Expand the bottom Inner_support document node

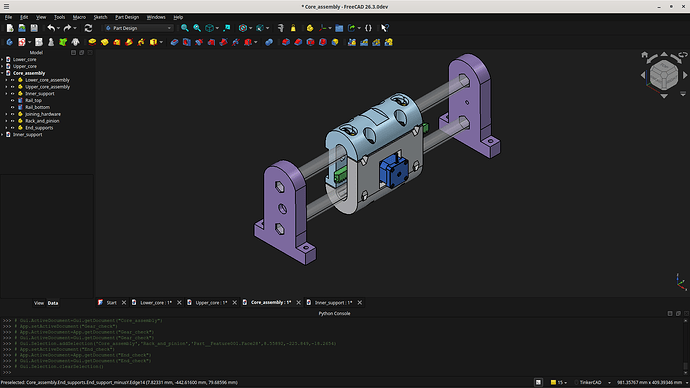(2, 135)
